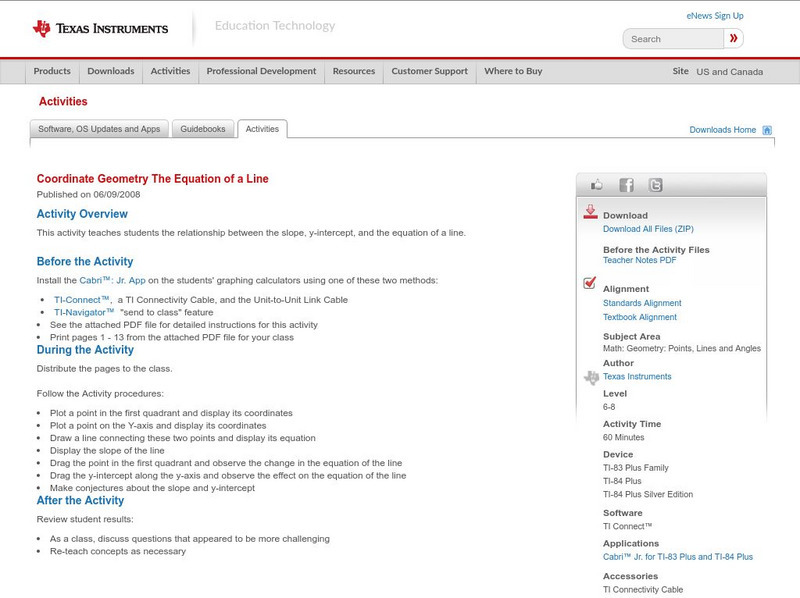Share the activity on Twitter
The height and width of the screenshot is (598, 800).
pyautogui.click(x=655, y=185)
